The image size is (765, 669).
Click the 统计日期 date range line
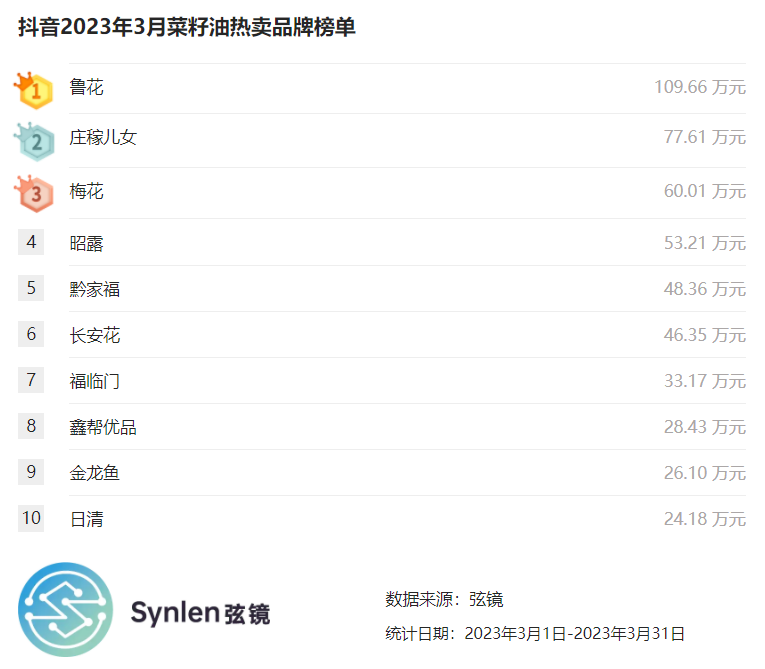(x=535, y=634)
